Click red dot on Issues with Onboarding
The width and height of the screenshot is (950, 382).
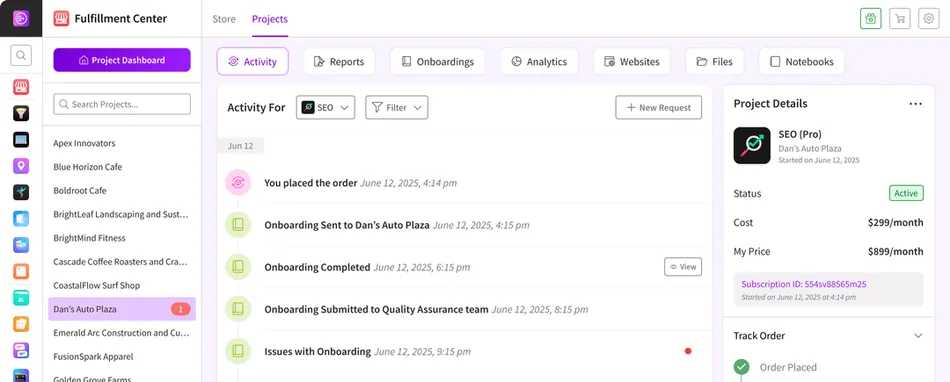(688, 351)
